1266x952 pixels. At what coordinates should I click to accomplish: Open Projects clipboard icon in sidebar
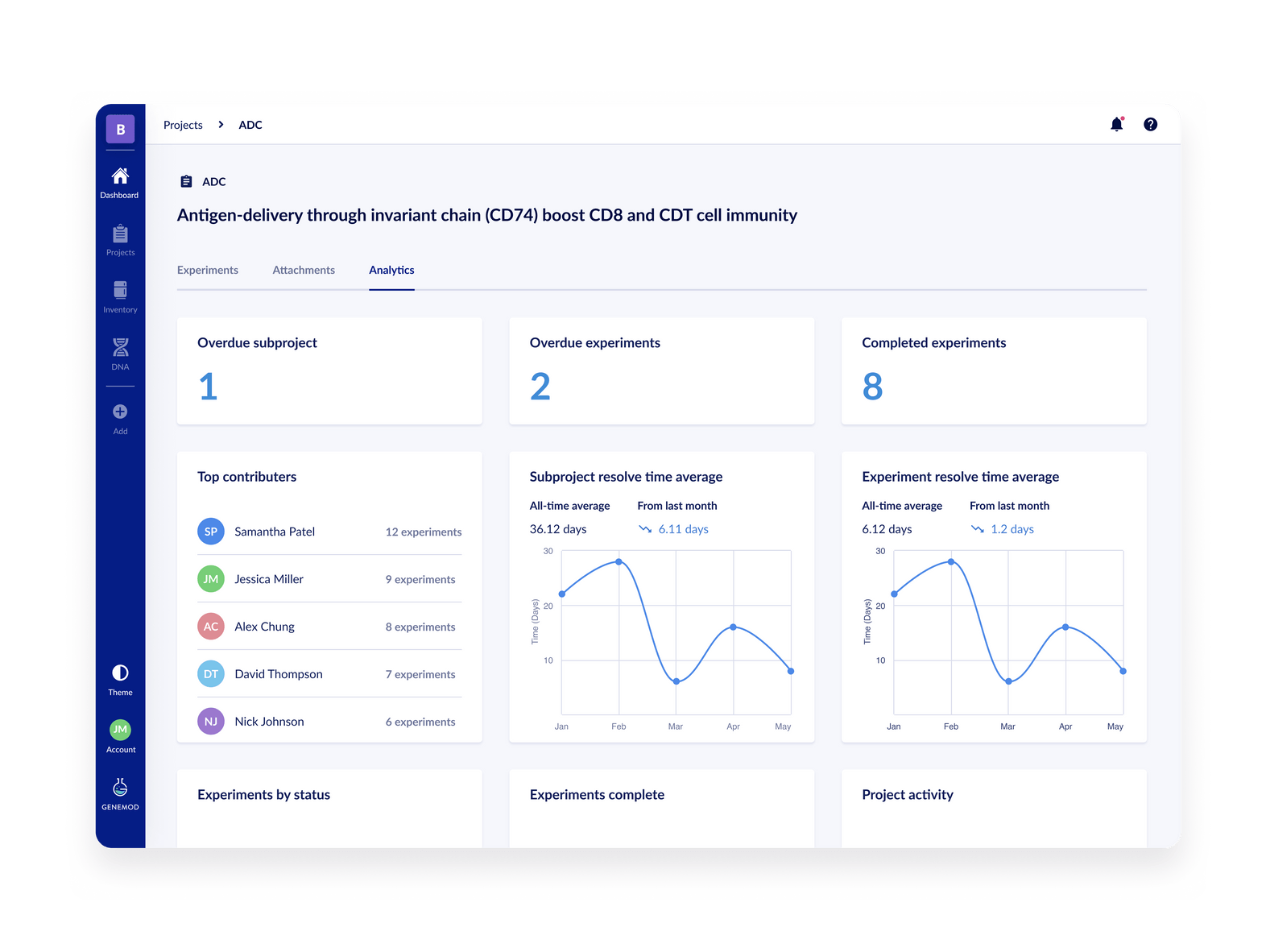click(120, 234)
